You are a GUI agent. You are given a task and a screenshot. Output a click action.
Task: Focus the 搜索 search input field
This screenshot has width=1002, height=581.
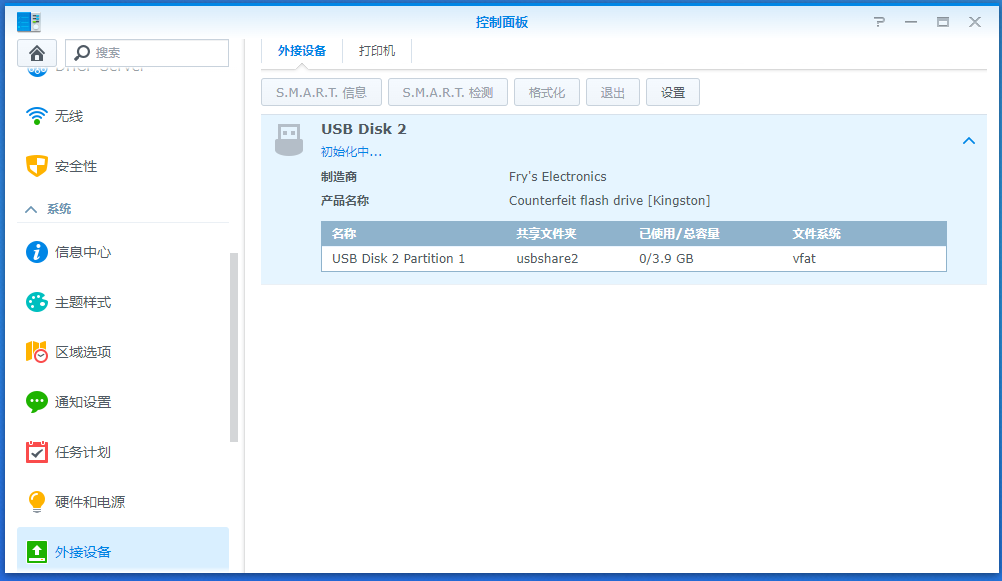(147, 52)
